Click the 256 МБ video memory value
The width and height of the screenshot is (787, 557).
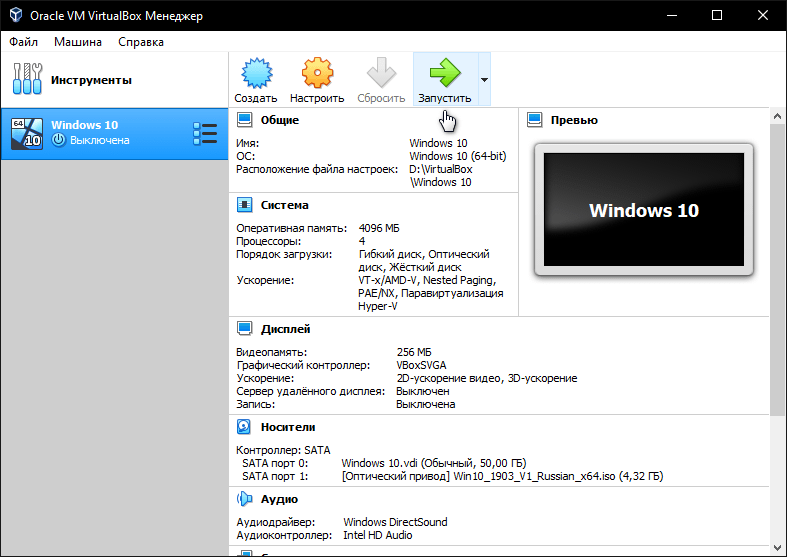[414, 352]
